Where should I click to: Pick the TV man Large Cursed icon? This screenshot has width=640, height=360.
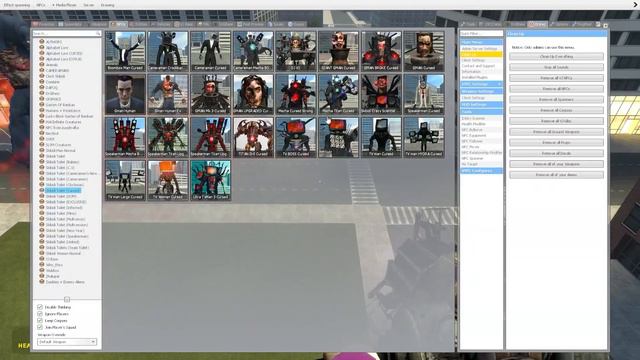coord(125,180)
